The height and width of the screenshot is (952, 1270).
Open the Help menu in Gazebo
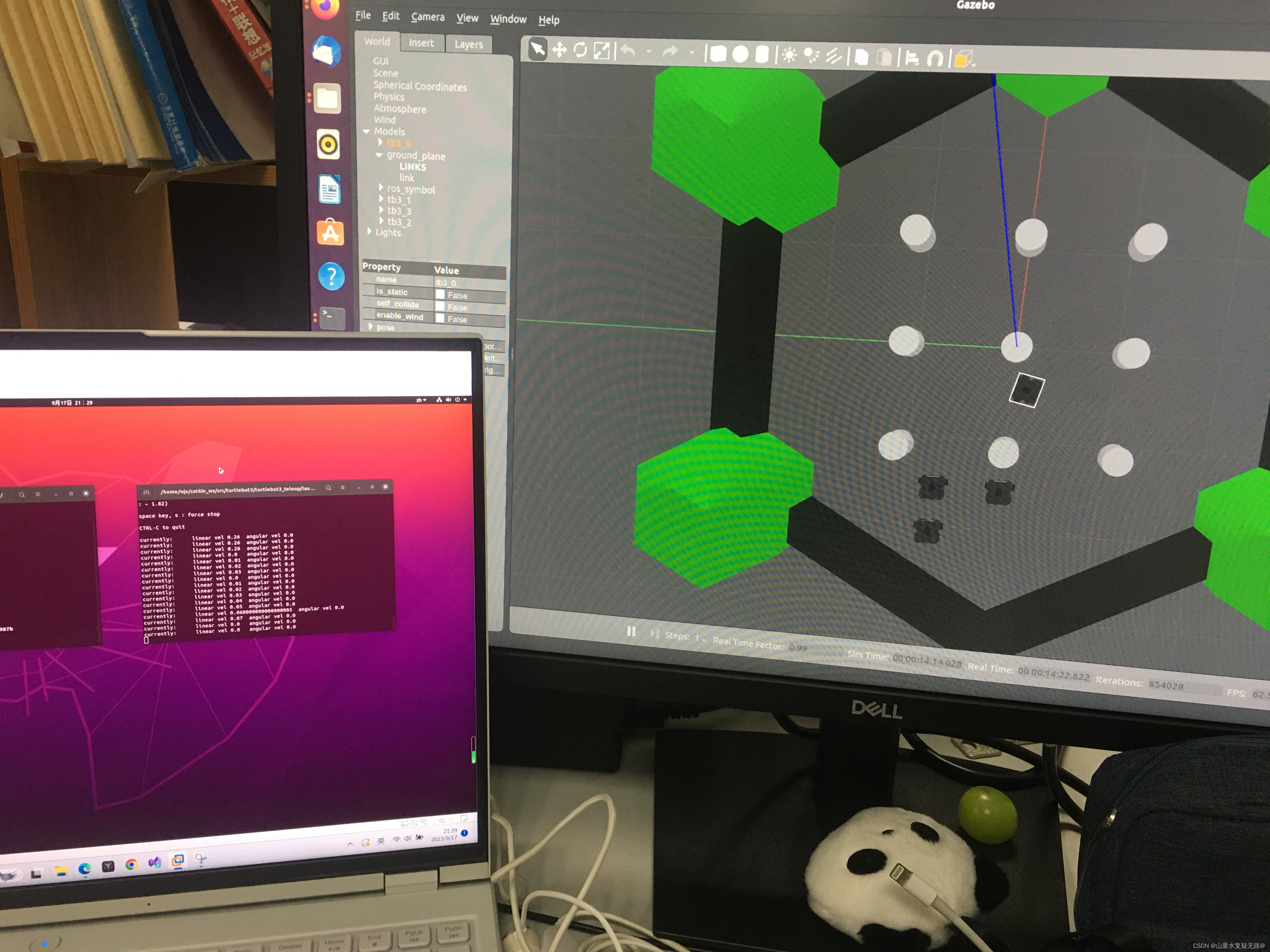pos(549,20)
